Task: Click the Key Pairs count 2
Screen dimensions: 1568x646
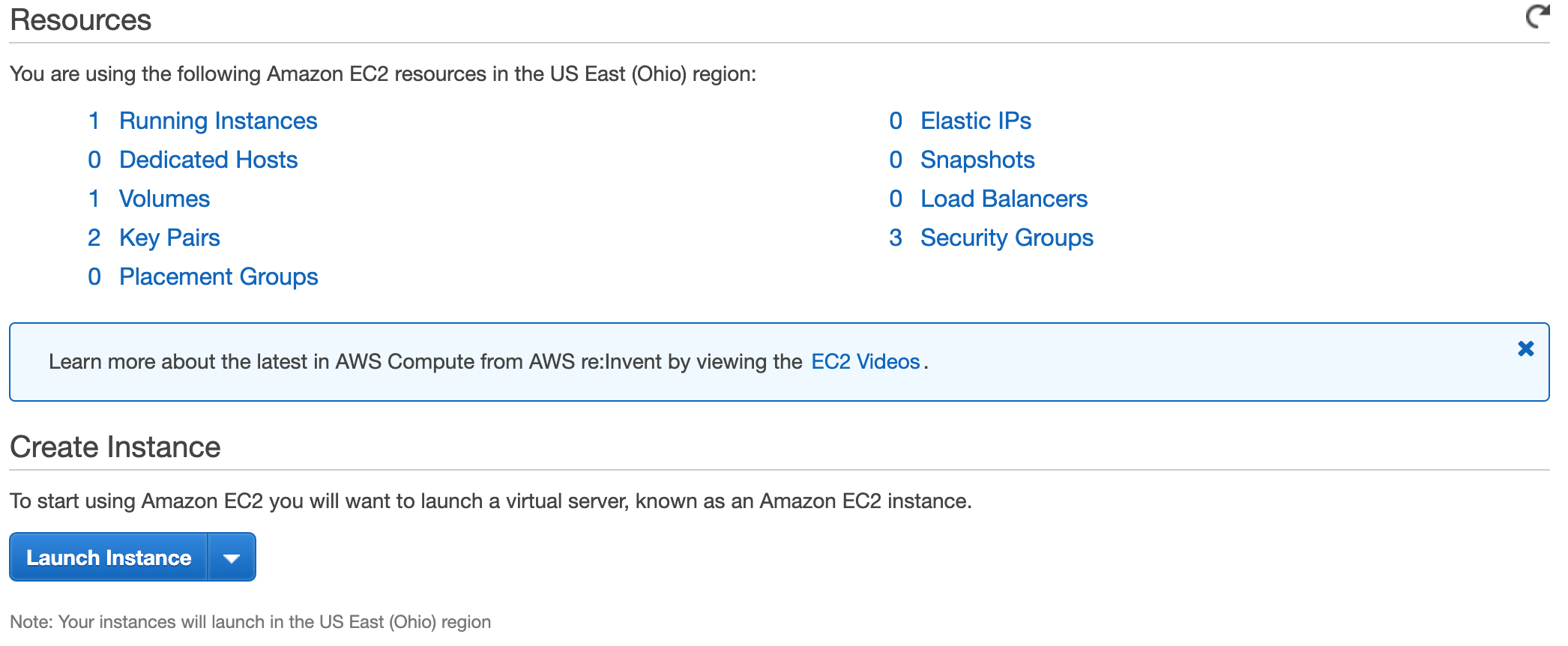Action: pos(94,238)
